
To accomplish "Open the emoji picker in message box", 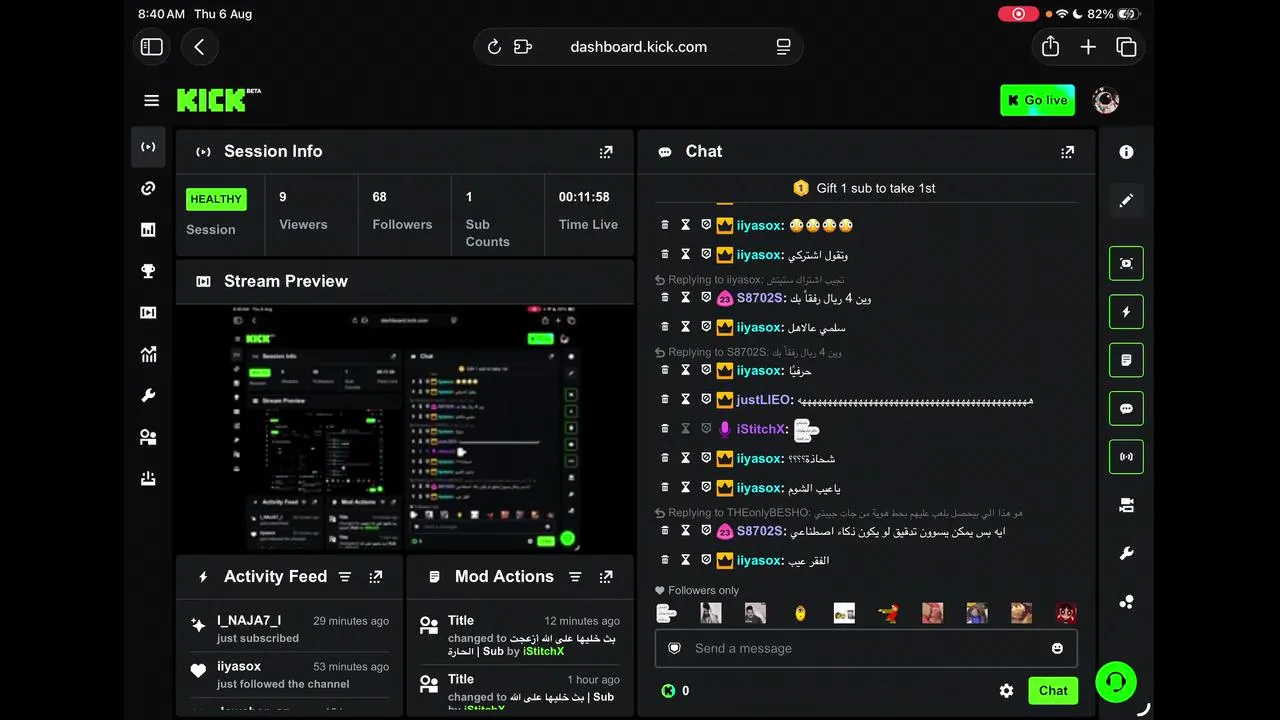I will coord(1057,648).
